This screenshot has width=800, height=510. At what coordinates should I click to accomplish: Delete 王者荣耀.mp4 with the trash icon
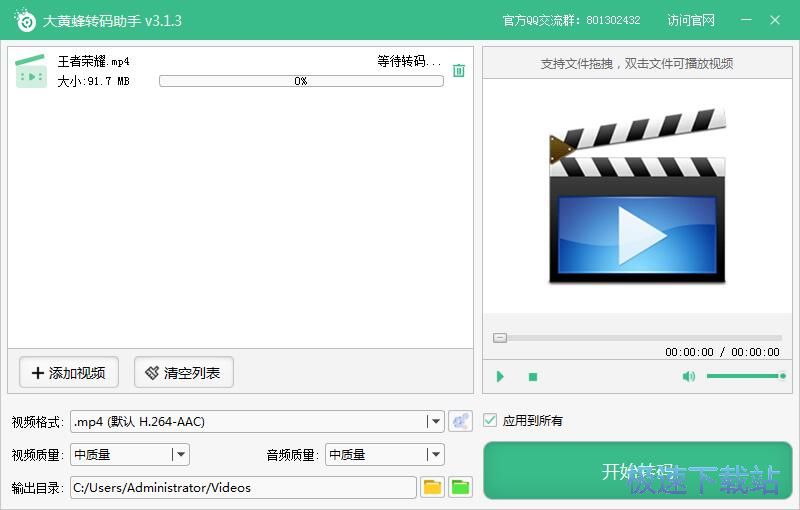pos(459,70)
